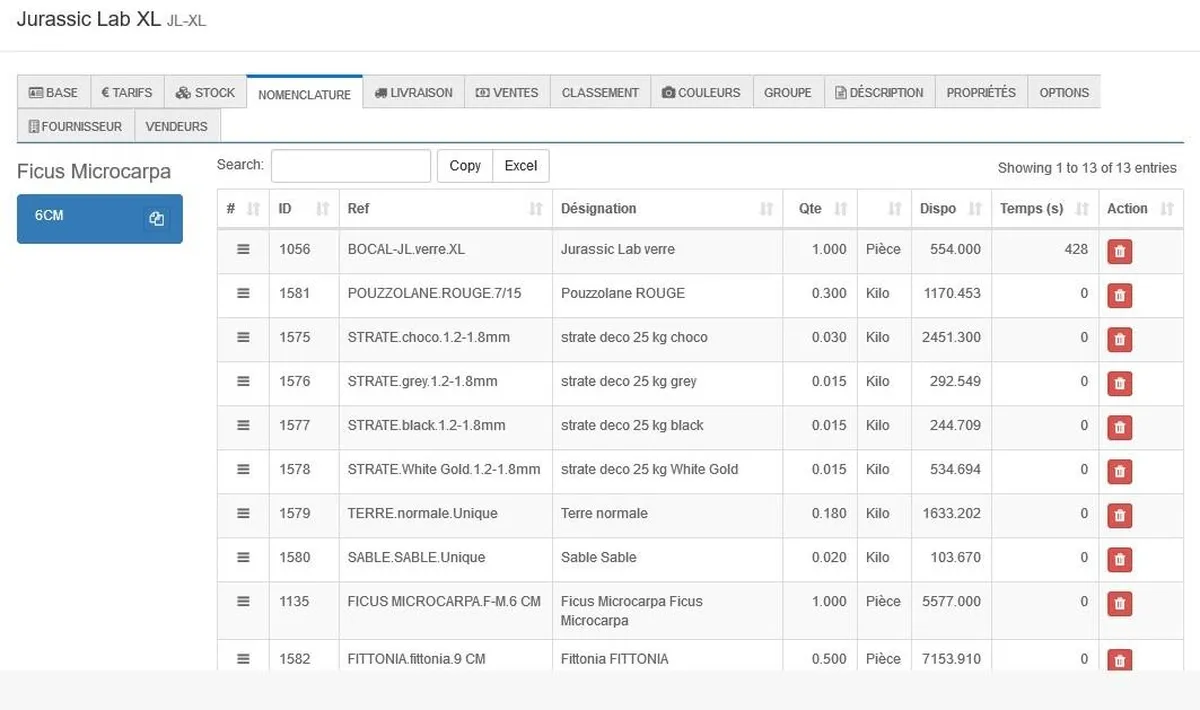
Task: Click the reorder handle of Terre normale
Action: [x=243, y=513]
